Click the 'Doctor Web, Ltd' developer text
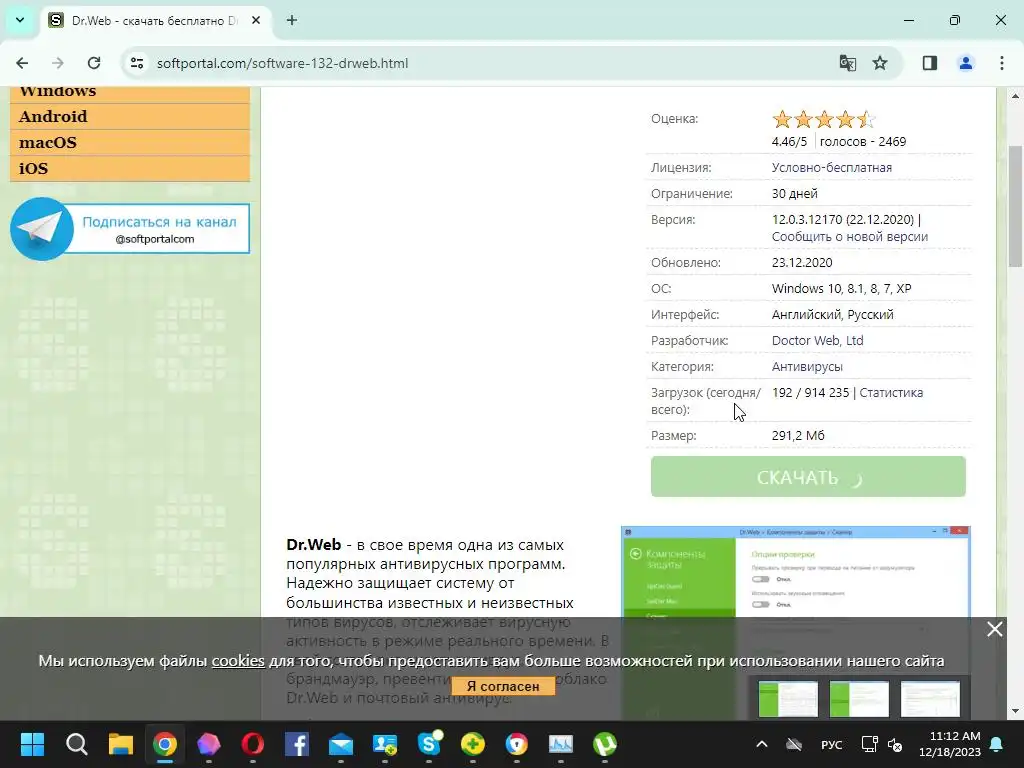Screen dimensions: 1024x768 click(x=818, y=340)
